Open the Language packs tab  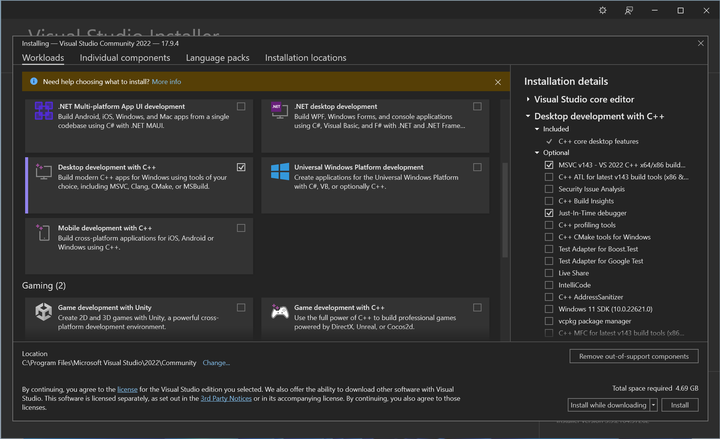217,58
